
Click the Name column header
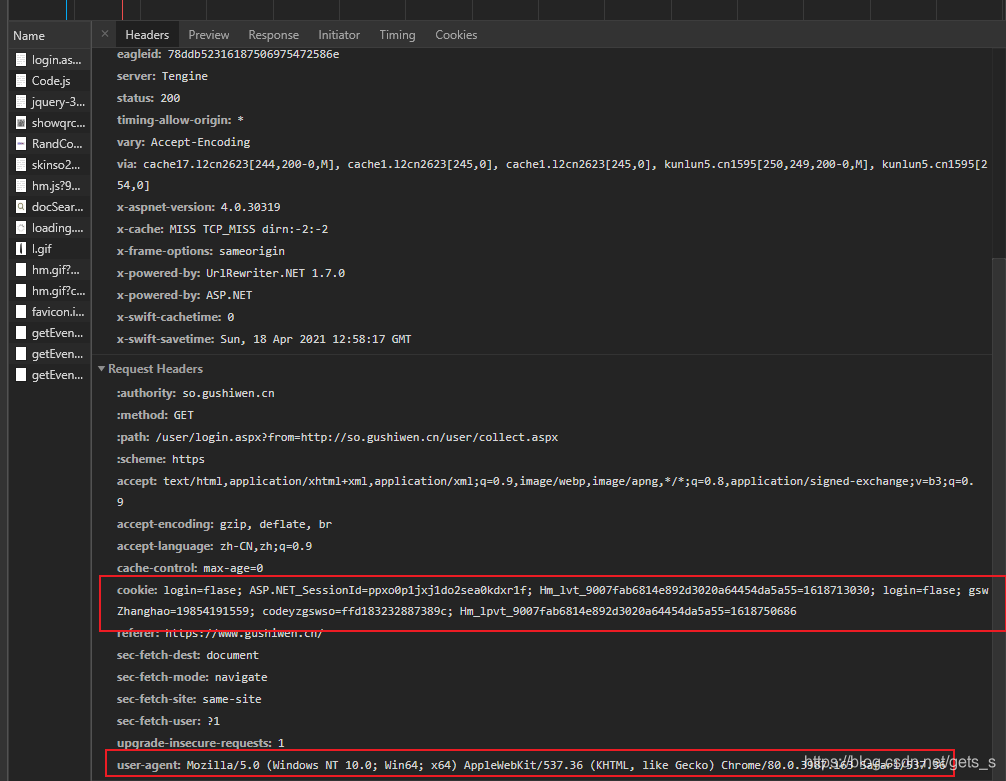pyautogui.click(x=29, y=35)
